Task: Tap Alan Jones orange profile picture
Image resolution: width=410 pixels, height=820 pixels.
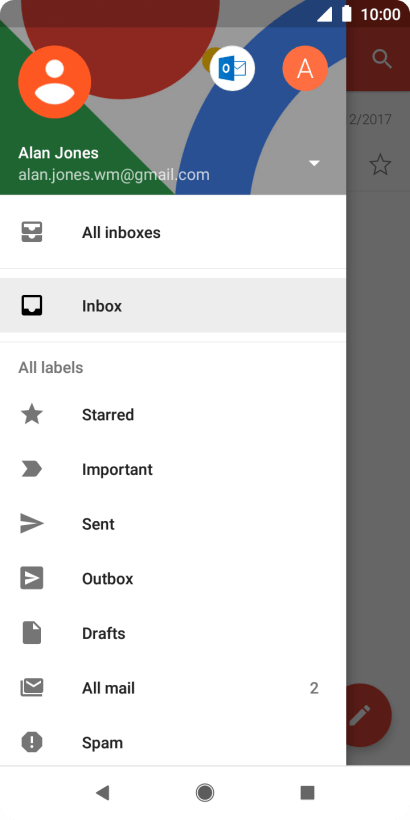Action: (55, 82)
